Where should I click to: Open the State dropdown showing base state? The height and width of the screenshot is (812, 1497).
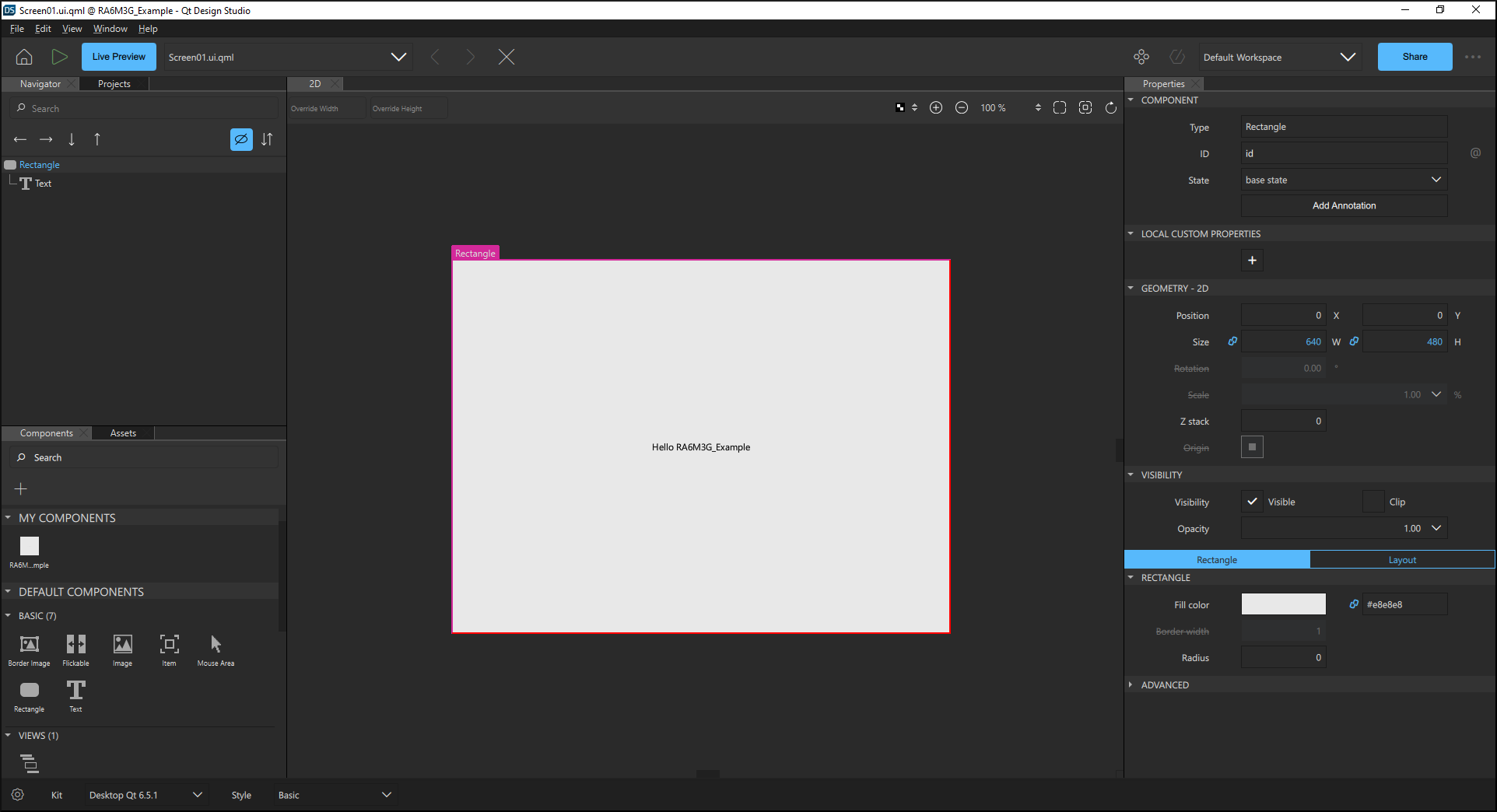pos(1344,180)
